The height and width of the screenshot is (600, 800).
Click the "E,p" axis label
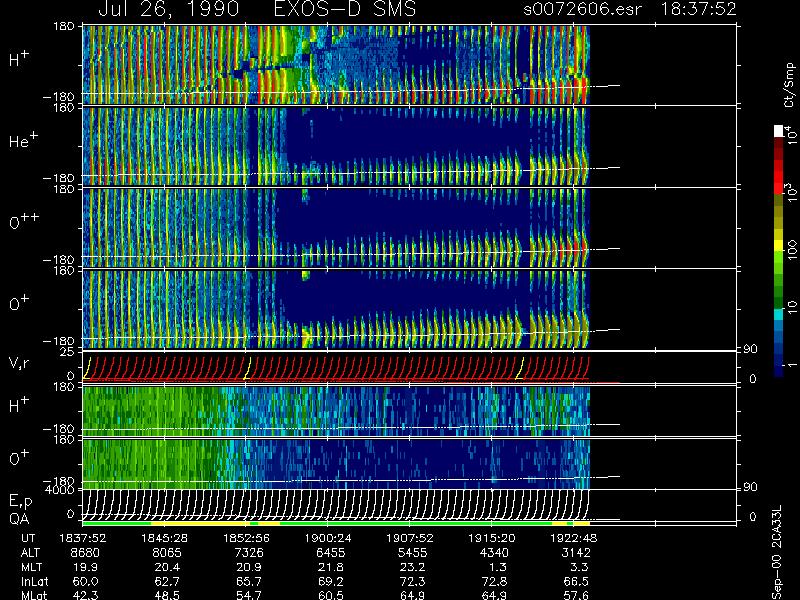[20, 502]
